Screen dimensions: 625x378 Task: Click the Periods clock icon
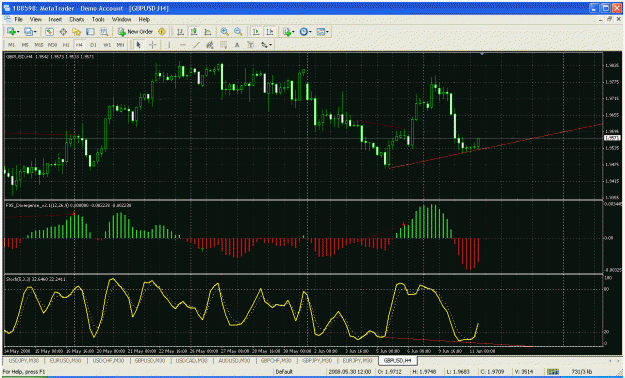pos(304,32)
